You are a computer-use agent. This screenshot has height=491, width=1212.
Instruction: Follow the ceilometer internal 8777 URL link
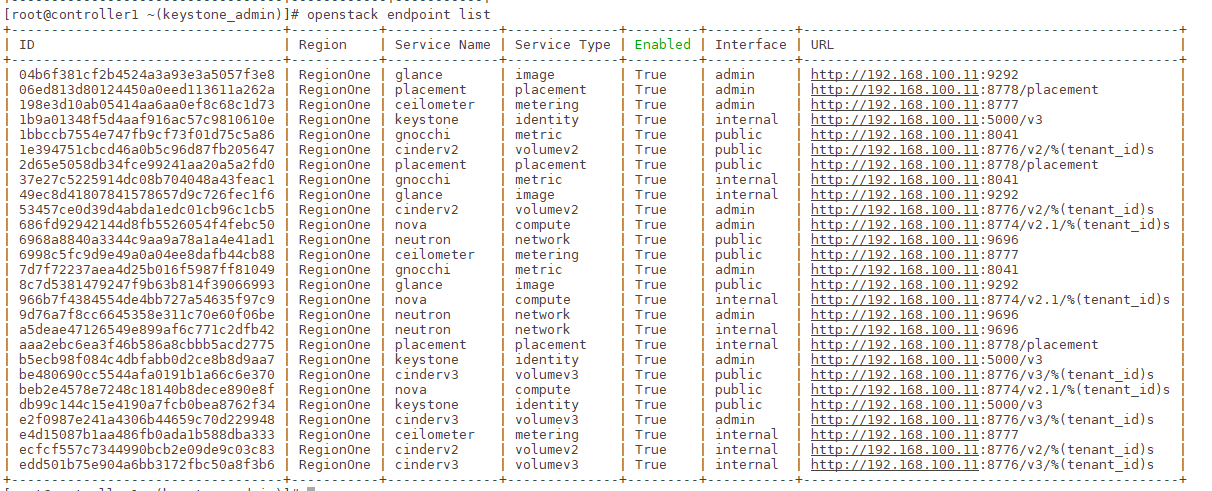point(894,435)
